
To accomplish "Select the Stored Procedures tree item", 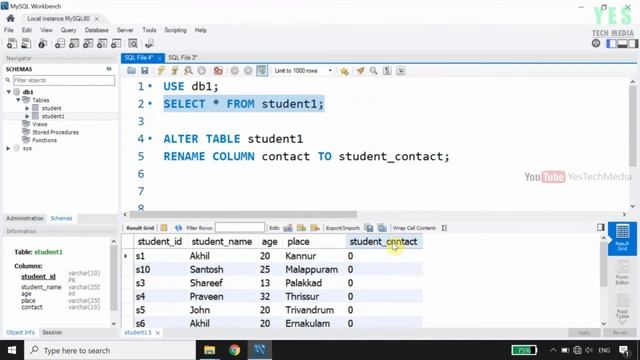I will pyautogui.click(x=55, y=132).
